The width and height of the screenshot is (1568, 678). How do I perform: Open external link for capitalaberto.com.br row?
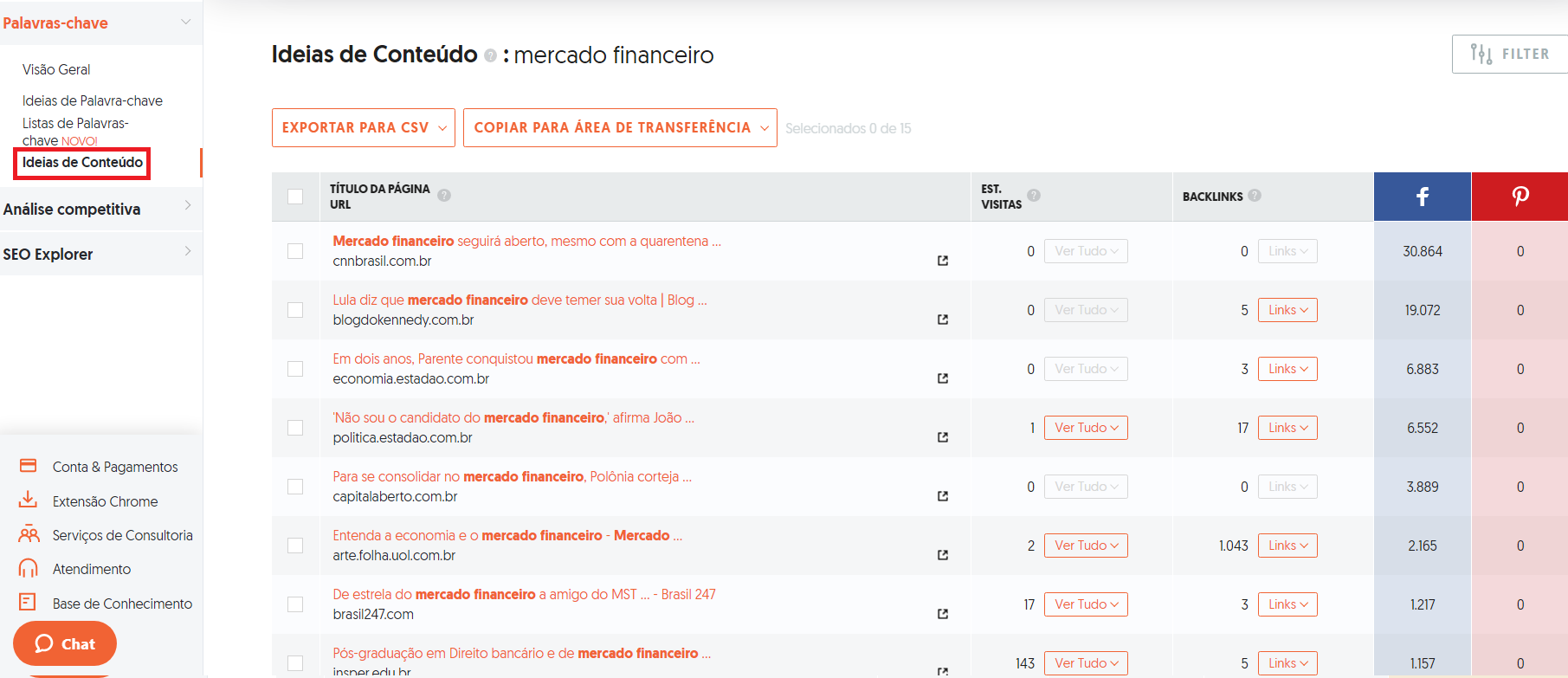point(943,496)
